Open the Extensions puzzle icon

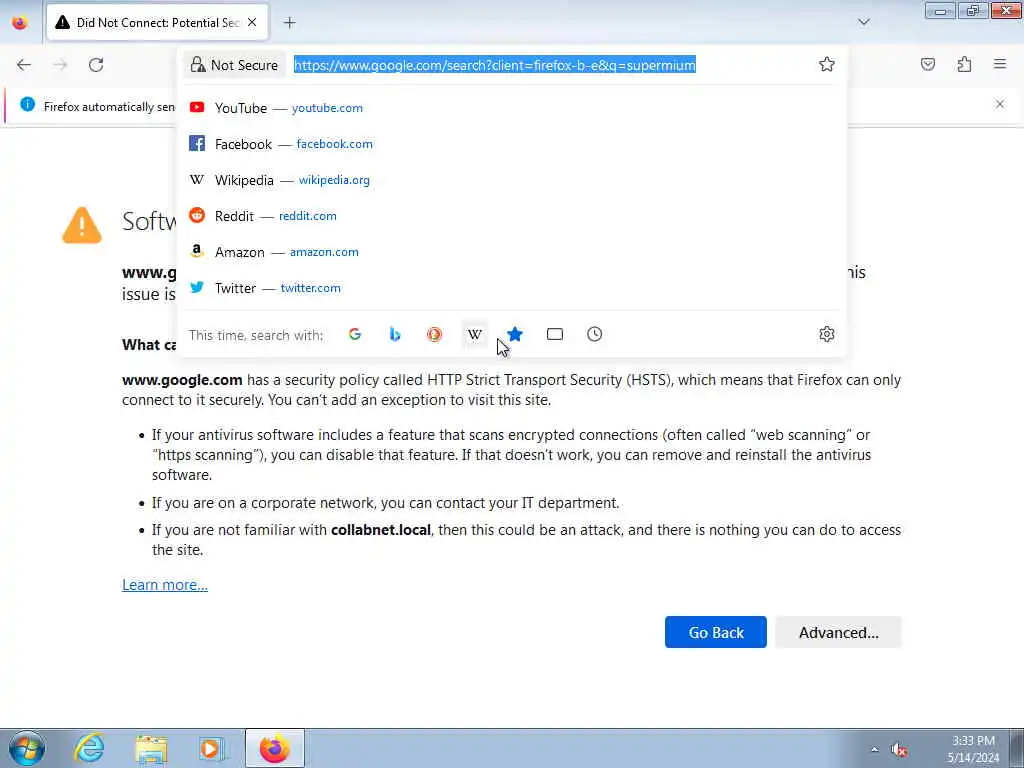point(964,64)
